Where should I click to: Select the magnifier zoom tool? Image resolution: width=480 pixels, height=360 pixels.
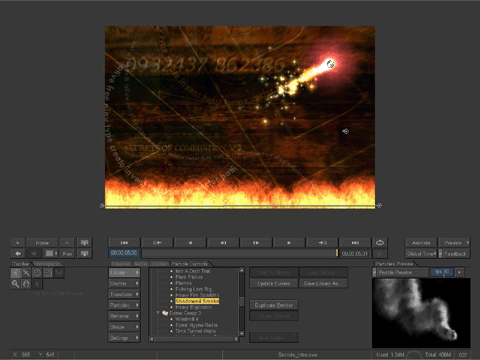point(15,284)
